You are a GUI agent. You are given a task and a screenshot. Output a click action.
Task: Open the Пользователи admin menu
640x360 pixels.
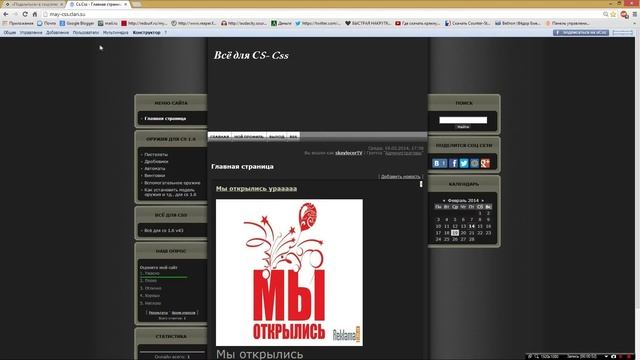tap(86, 33)
